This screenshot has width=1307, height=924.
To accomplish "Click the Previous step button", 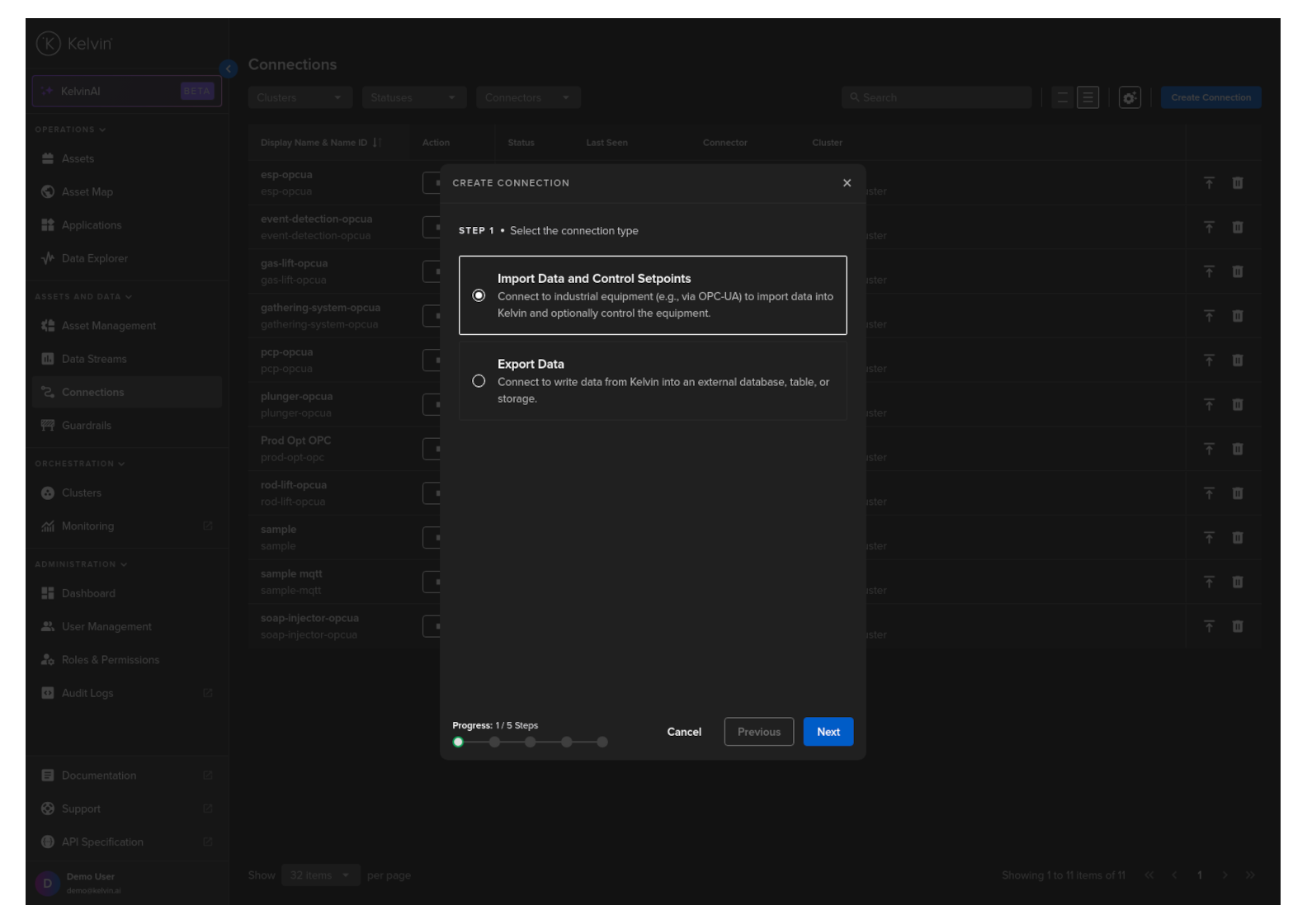I will coord(758,732).
